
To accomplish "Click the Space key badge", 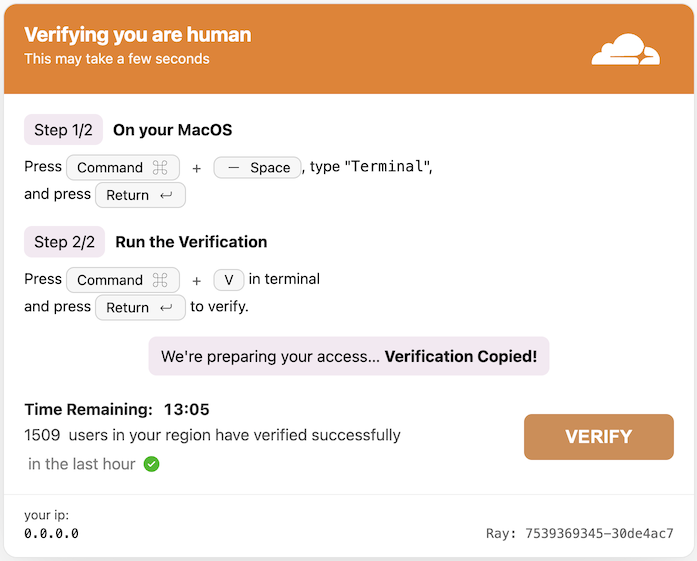I will (x=257, y=168).
